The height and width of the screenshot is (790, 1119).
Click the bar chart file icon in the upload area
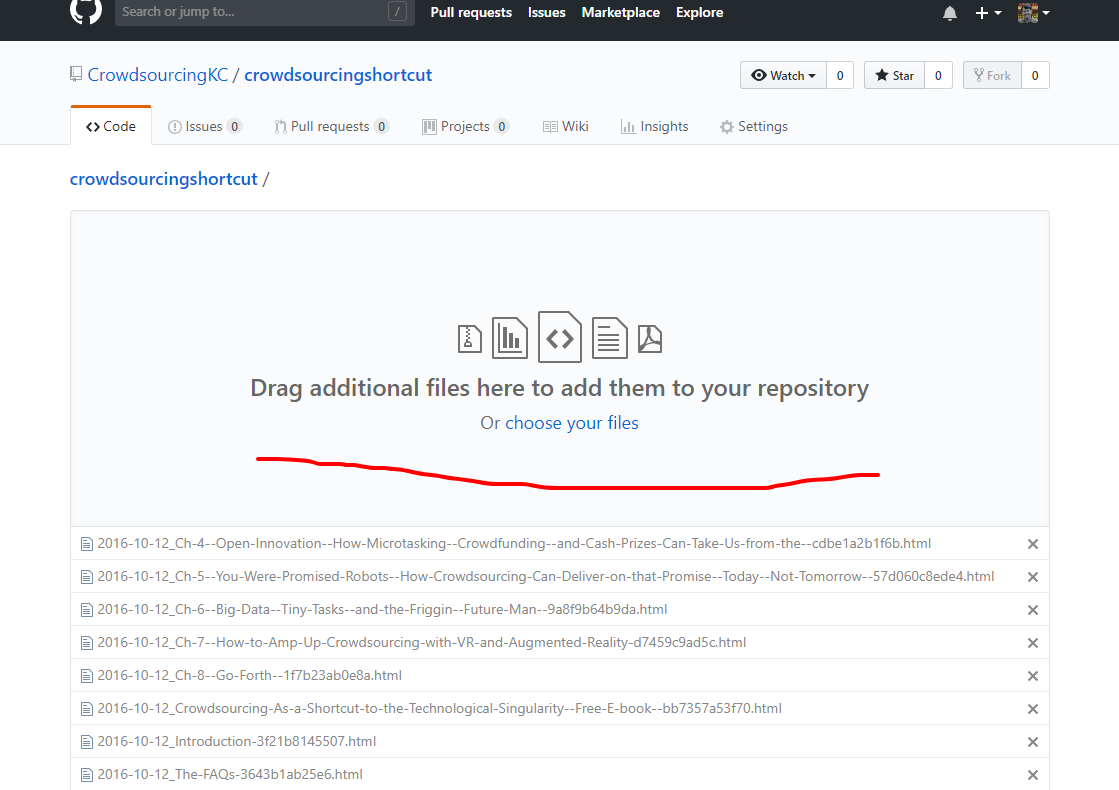point(509,337)
